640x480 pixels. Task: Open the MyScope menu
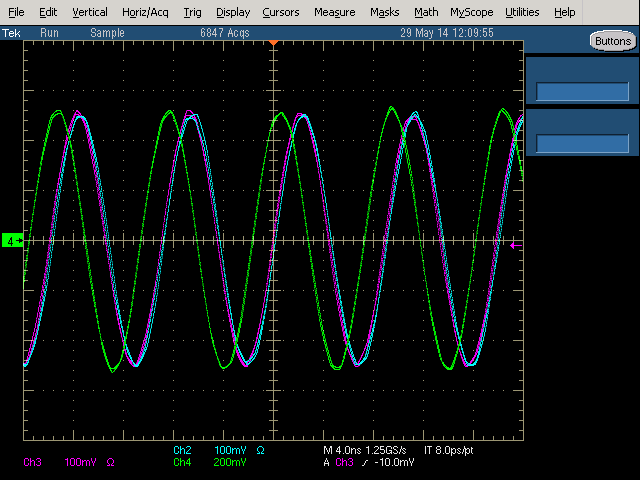point(471,12)
